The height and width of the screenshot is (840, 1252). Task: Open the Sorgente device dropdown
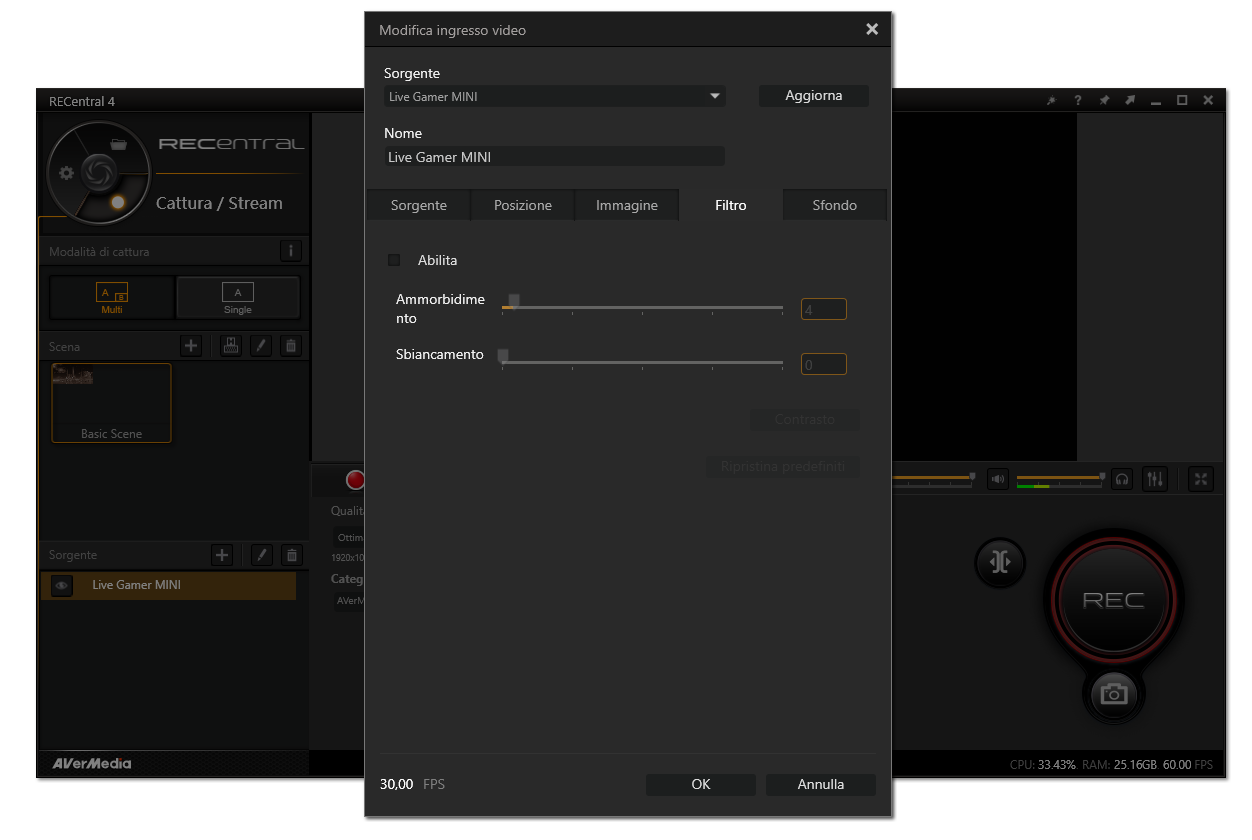[x=555, y=97]
